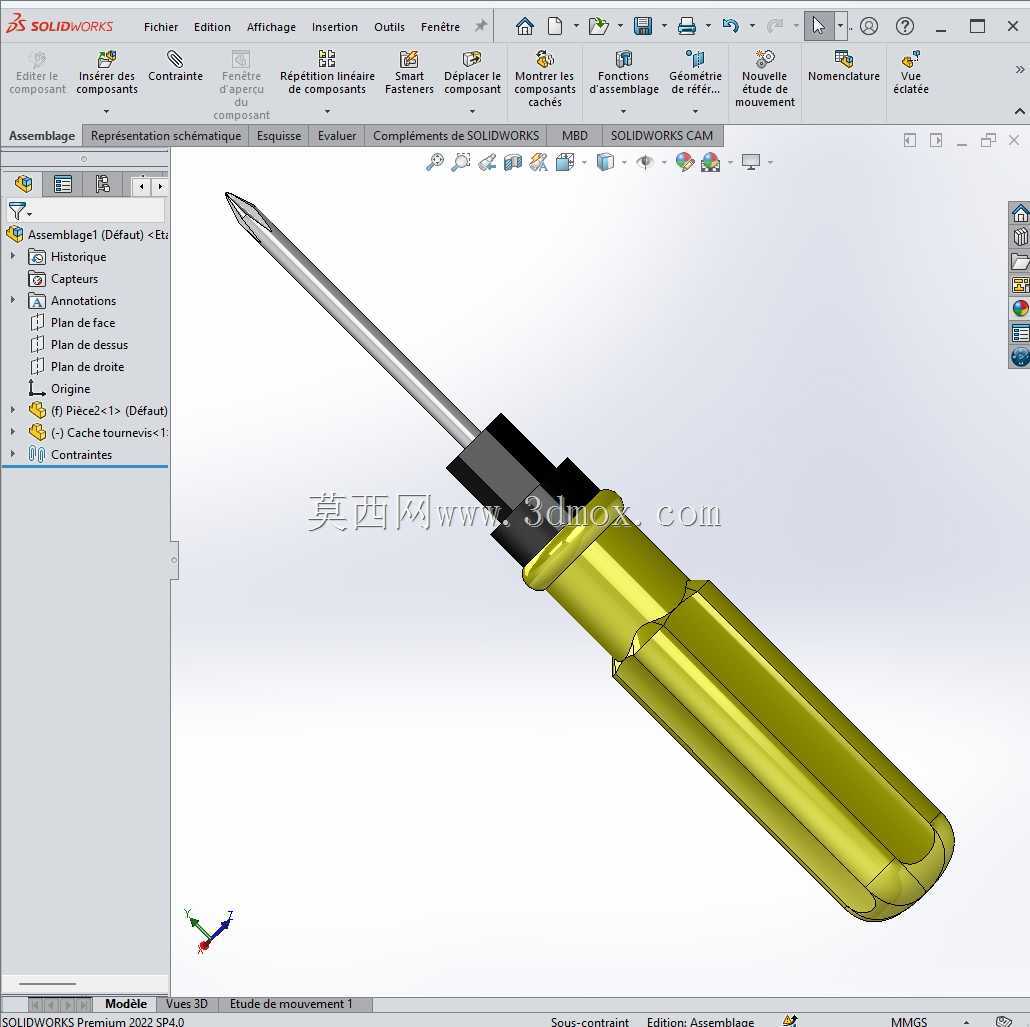Expand Cache tournevis component node
Screen dimensions: 1030x1027
(x=12, y=432)
